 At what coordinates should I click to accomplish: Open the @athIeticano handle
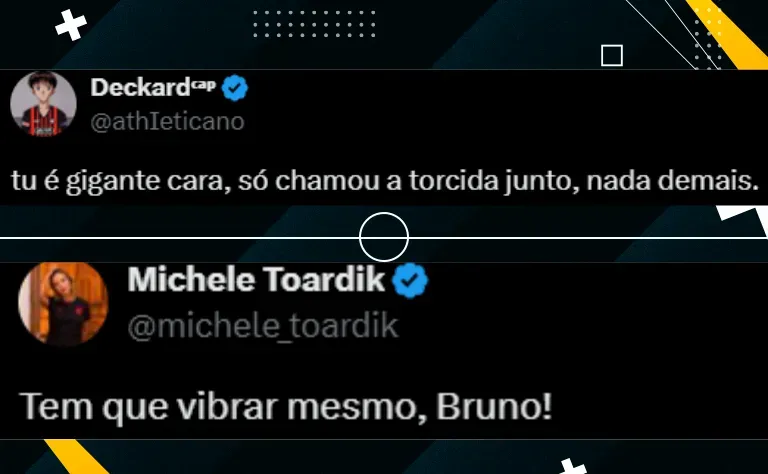point(167,121)
